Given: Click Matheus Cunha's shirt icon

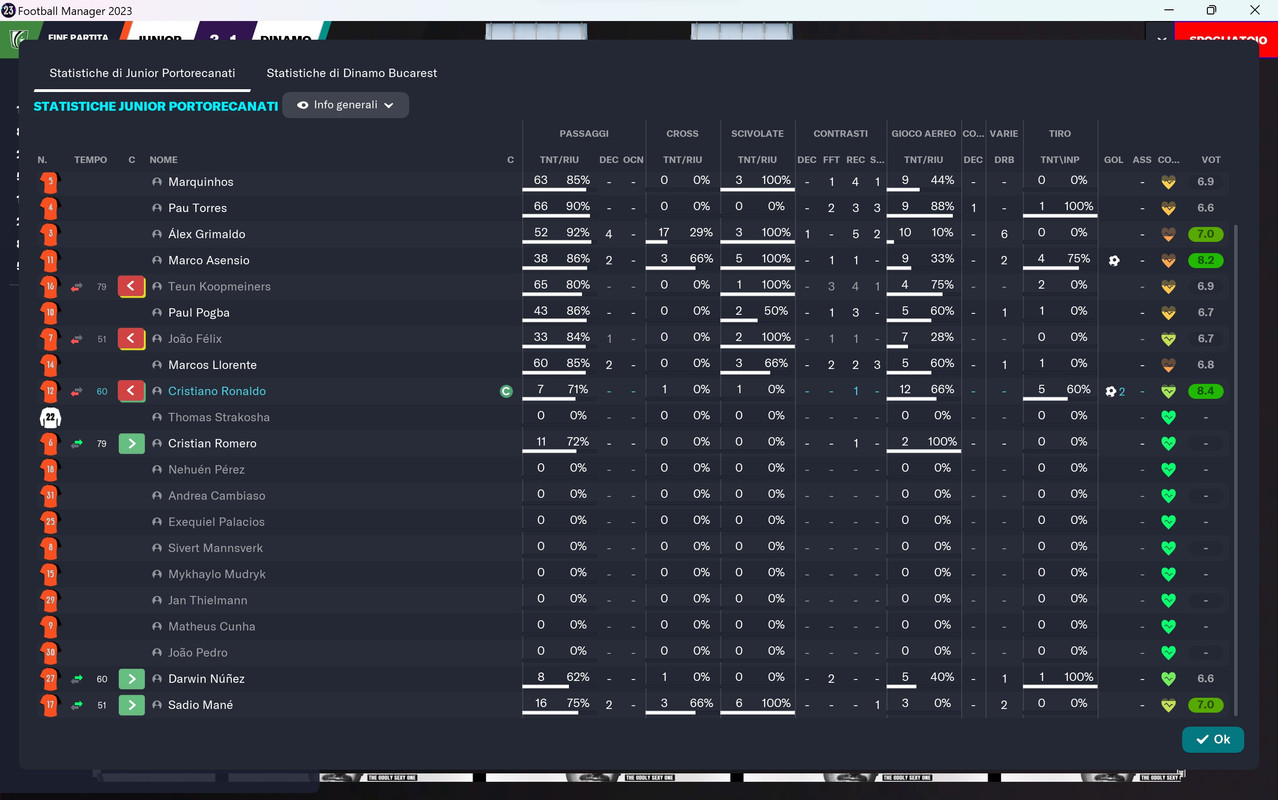Looking at the screenshot, I should pyautogui.click(x=50, y=626).
